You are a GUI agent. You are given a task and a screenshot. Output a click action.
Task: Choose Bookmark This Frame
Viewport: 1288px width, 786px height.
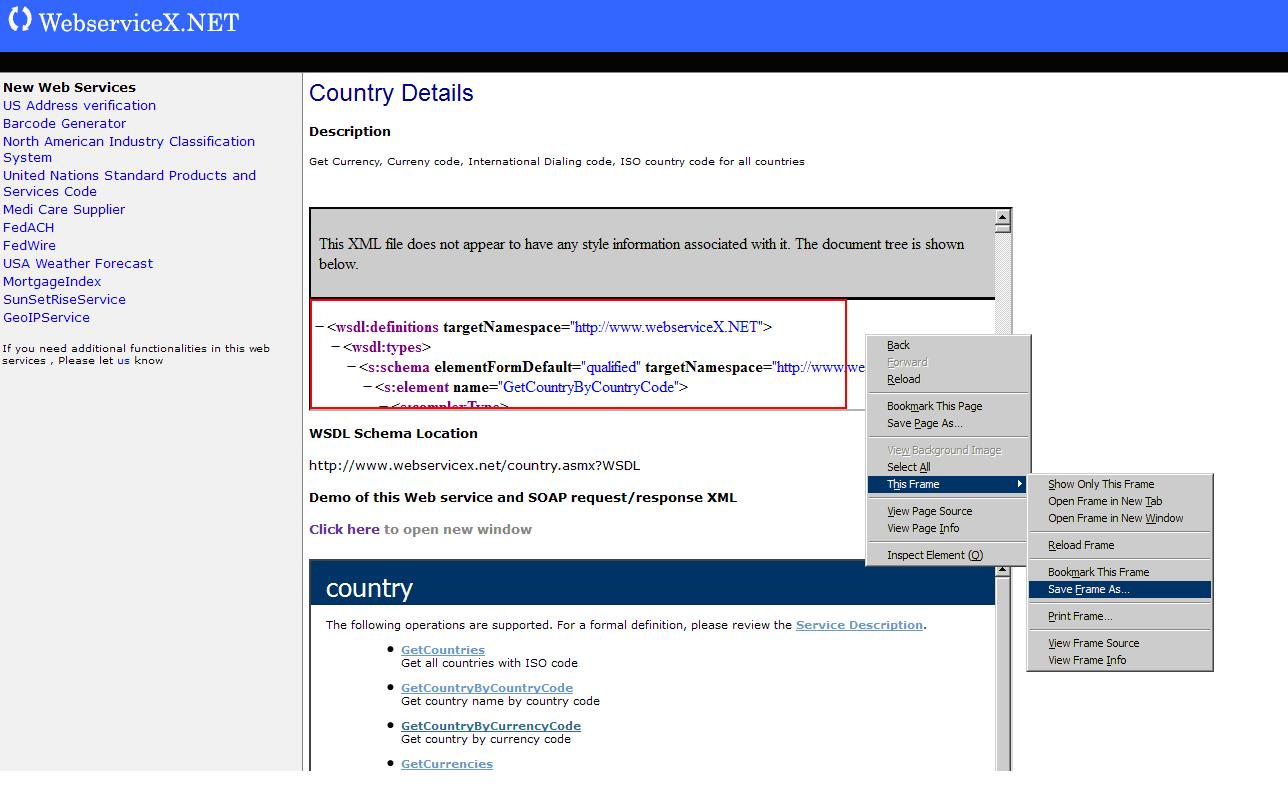point(1120,572)
